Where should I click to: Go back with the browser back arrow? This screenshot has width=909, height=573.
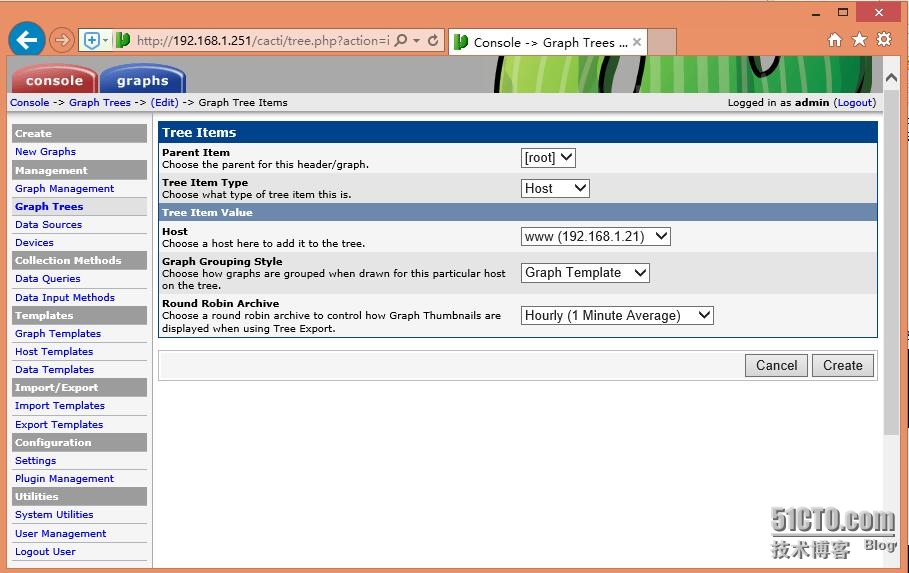pyautogui.click(x=27, y=40)
